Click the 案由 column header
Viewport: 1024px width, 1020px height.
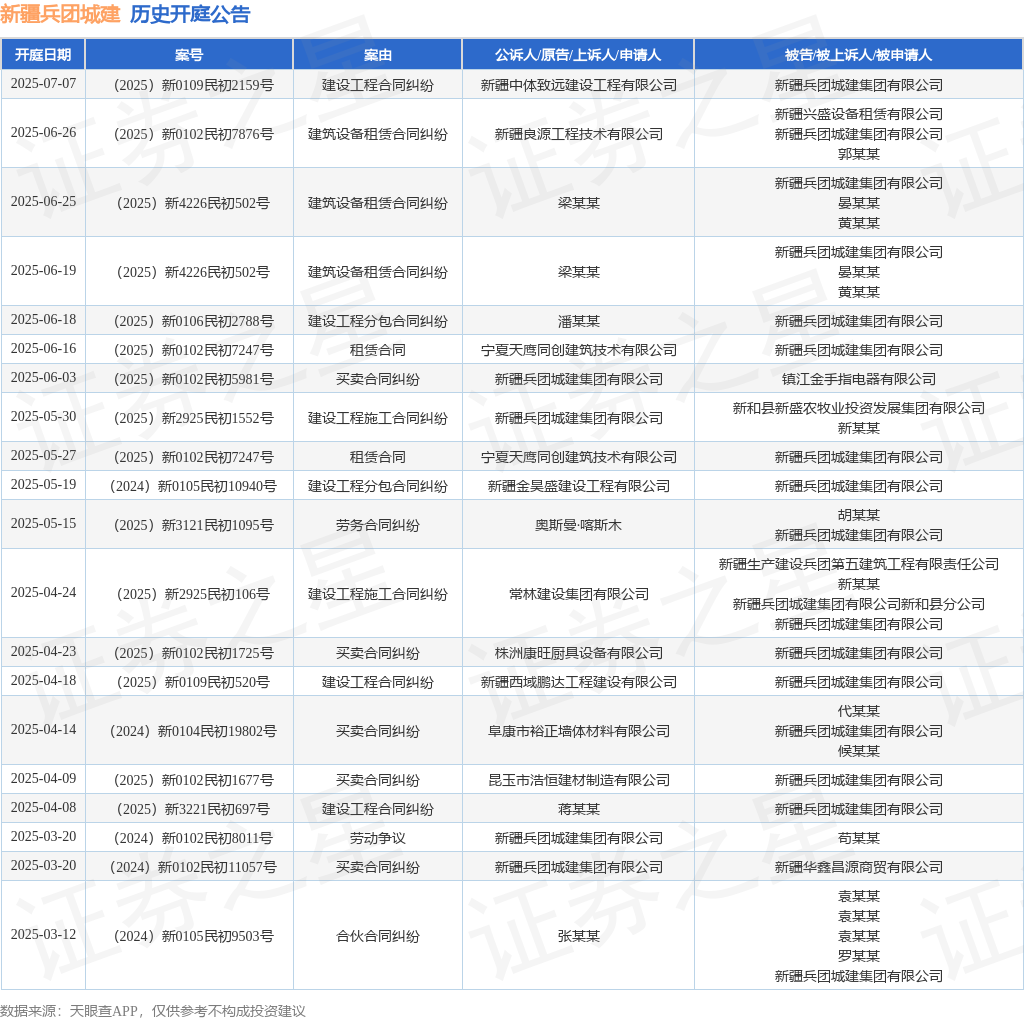coord(377,55)
